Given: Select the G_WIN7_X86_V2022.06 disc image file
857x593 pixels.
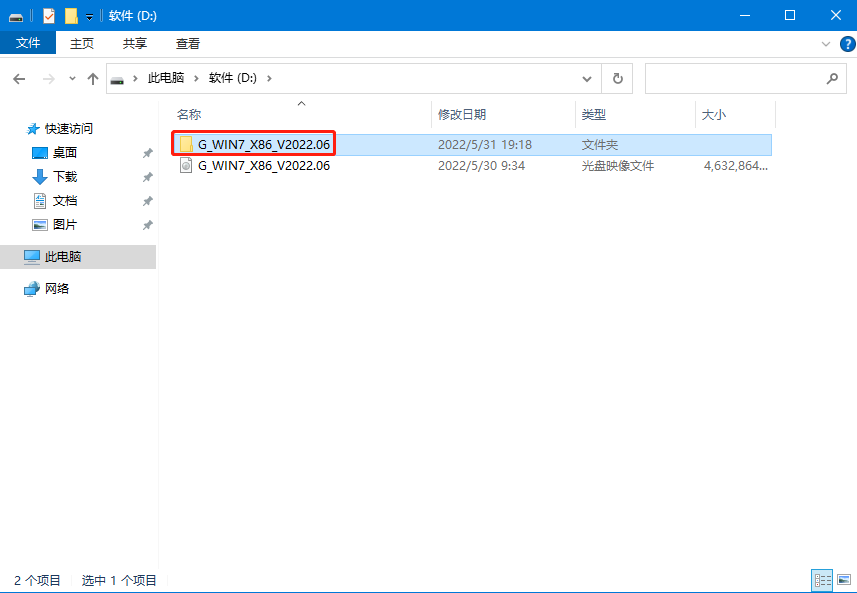Looking at the screenshot, I should (255, 166).
